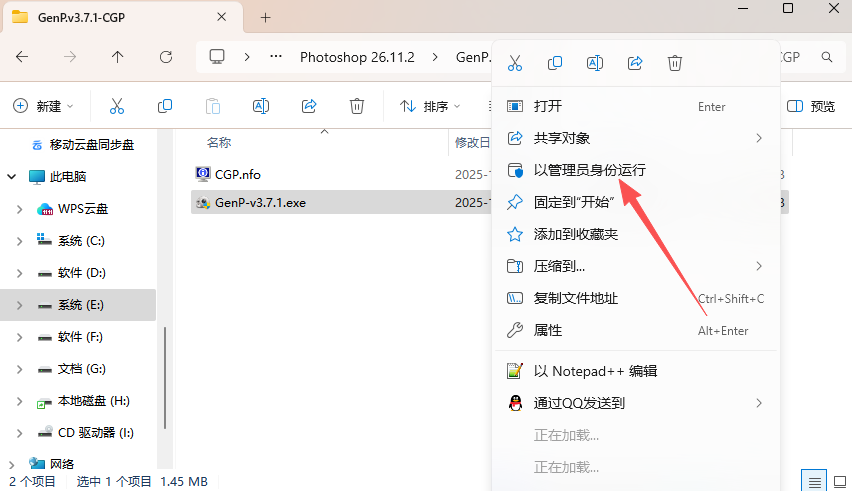Image resolution: width=852 pixels, height=491 pixels.
Task: Expand the CD 驱动器 (I:) node
Action: tap(20, 433)
